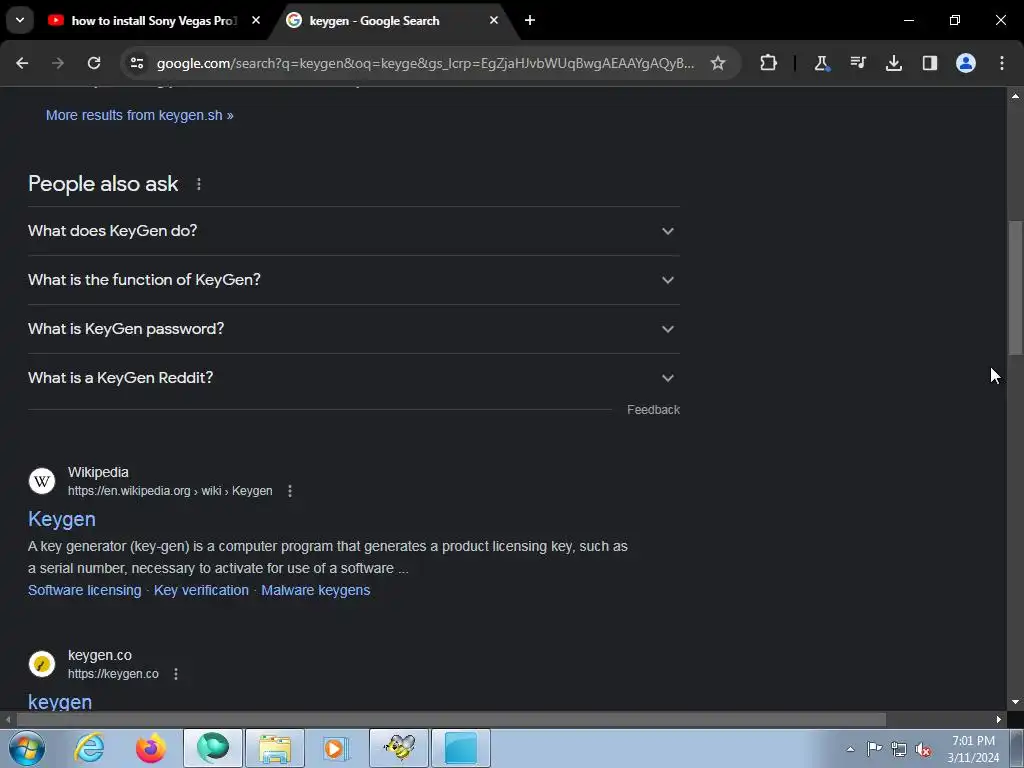Open the Edge taskbar icon
This screenshot has width=1024, height=768.
click(x=213, y=748)
